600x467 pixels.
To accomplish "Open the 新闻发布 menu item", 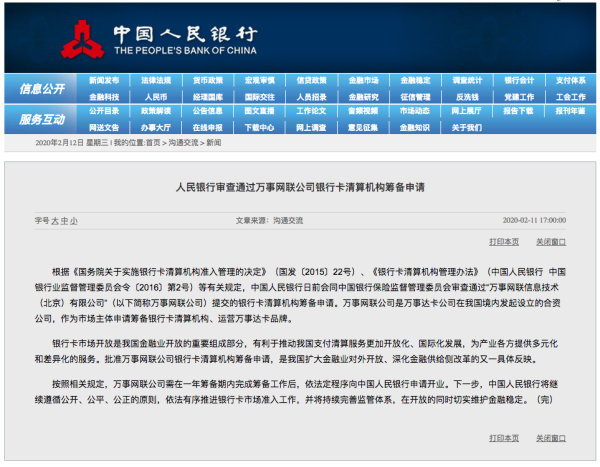I will click(104, 80).
